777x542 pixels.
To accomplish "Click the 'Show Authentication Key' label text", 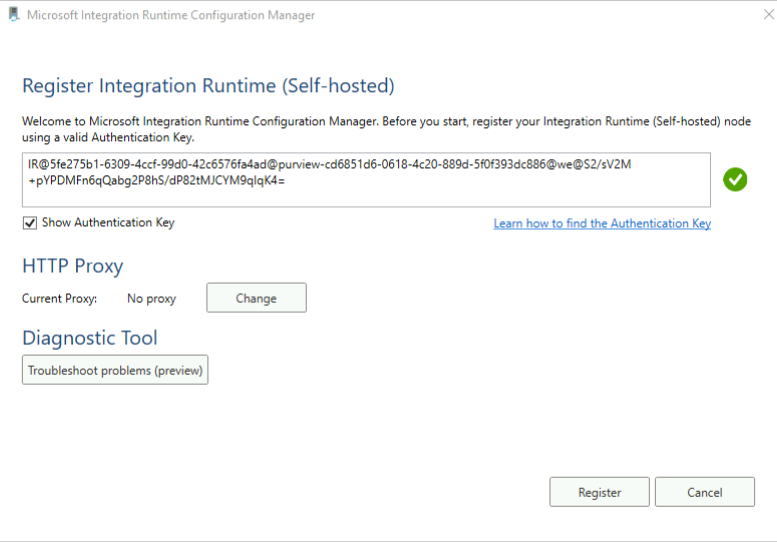I will [108, 223].
